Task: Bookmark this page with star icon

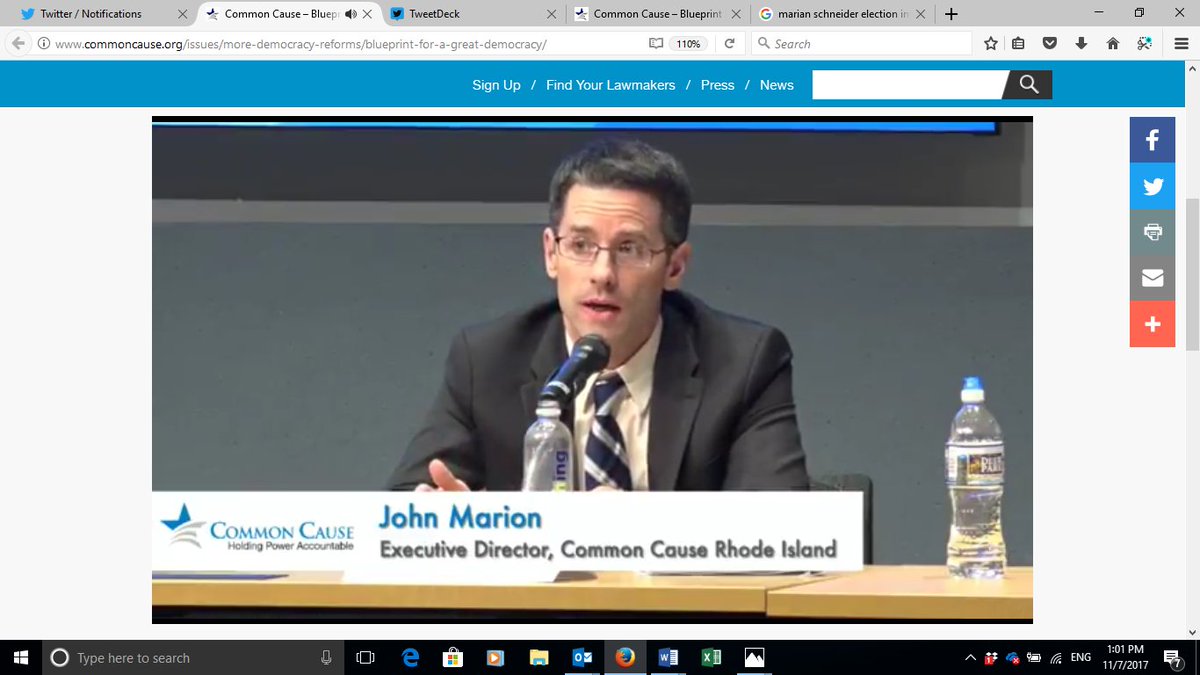Action: click(x=990, y=44)
